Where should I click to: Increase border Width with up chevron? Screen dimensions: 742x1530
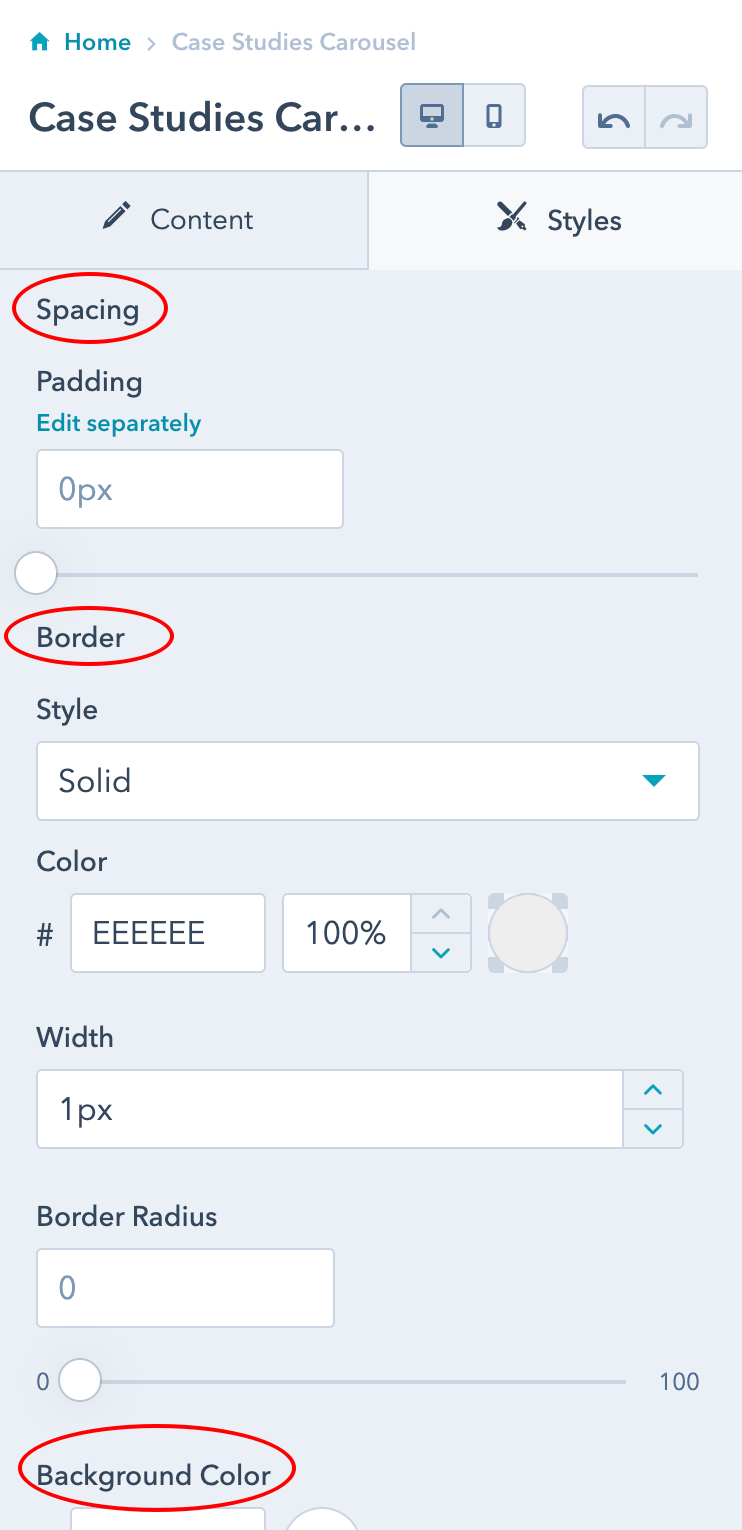(653, 1090)
